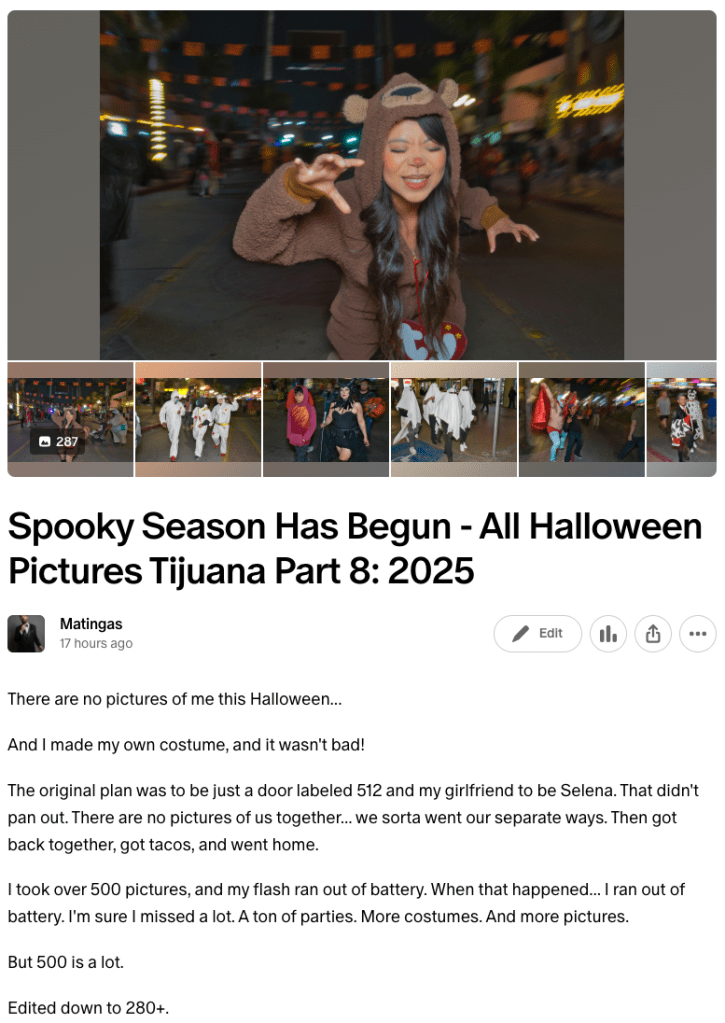Open thumbnail of sheet ghost costumes
This screenshot has width=725, height=1023.
[x=454, y=420]
